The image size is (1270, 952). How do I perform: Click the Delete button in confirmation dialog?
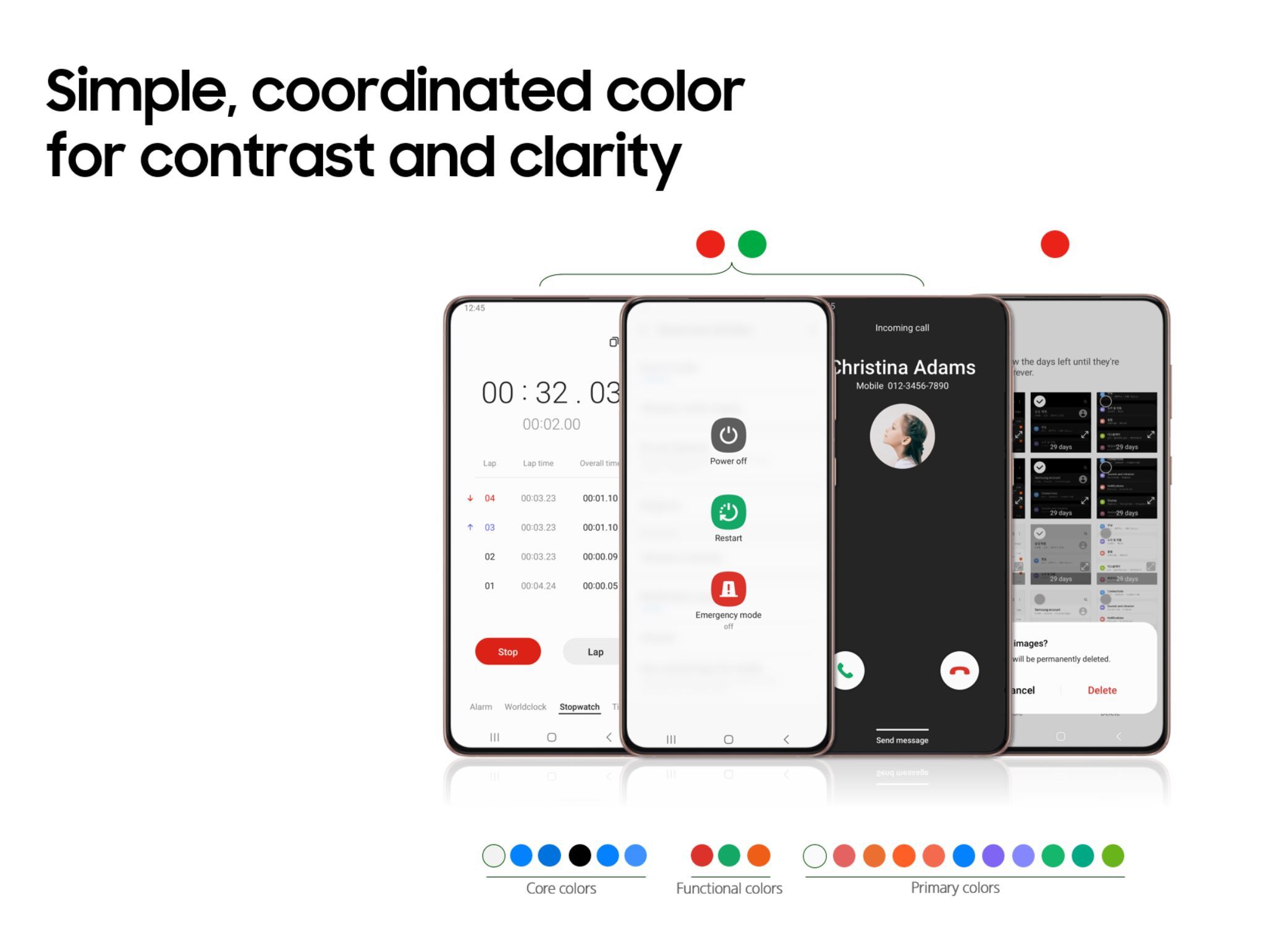1101,690
